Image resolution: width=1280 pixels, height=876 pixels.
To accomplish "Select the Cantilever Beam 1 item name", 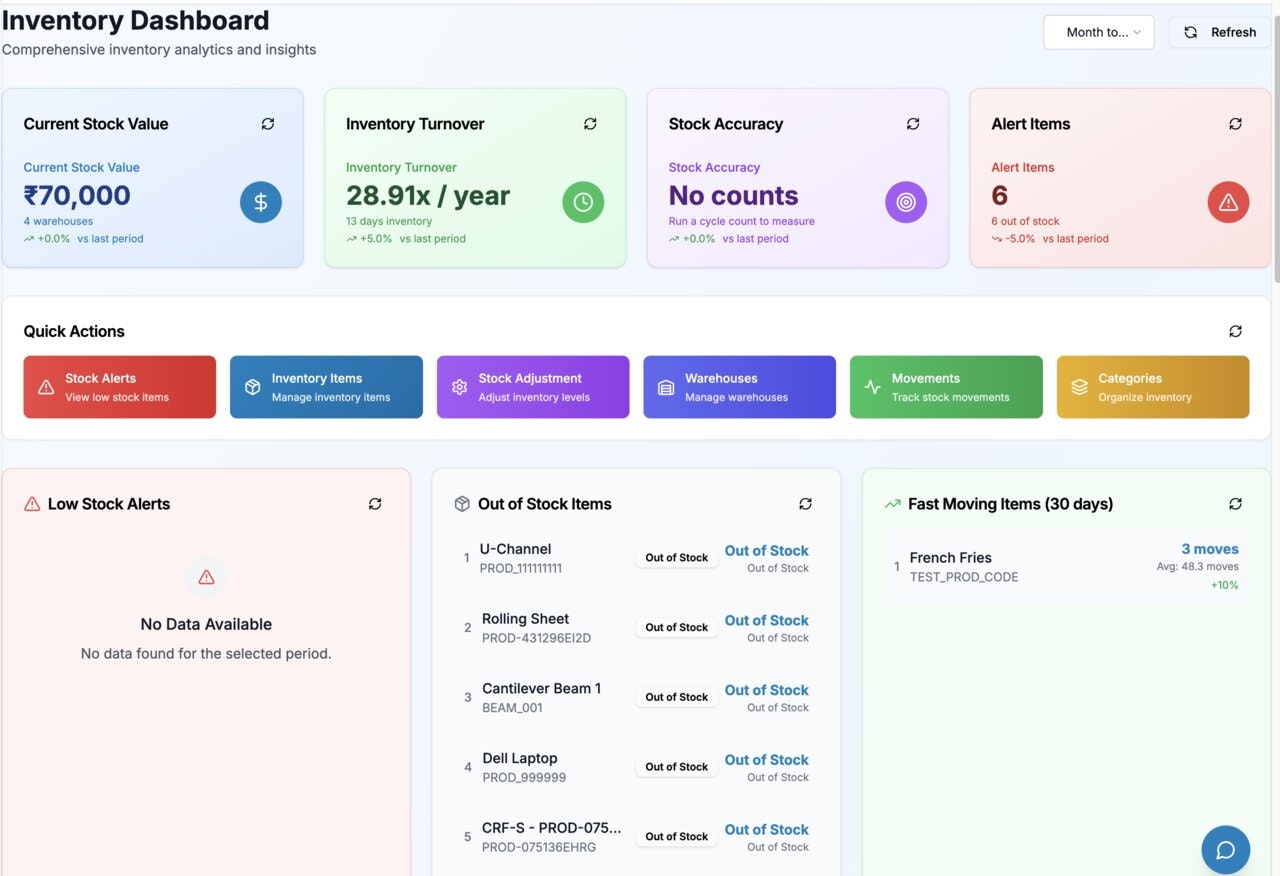I will point(541,689).
